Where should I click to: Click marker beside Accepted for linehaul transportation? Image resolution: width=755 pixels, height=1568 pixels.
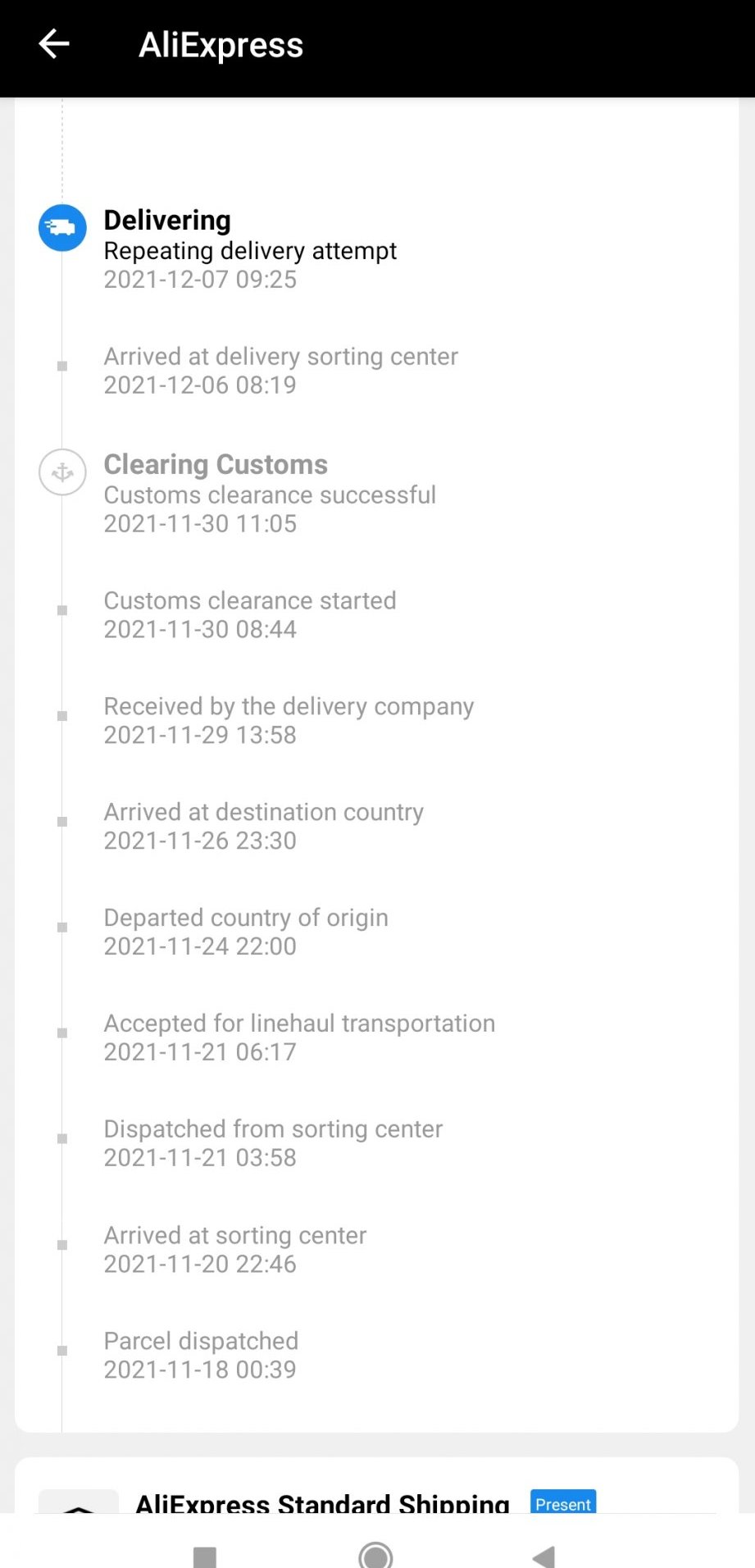coord(62,1033)
